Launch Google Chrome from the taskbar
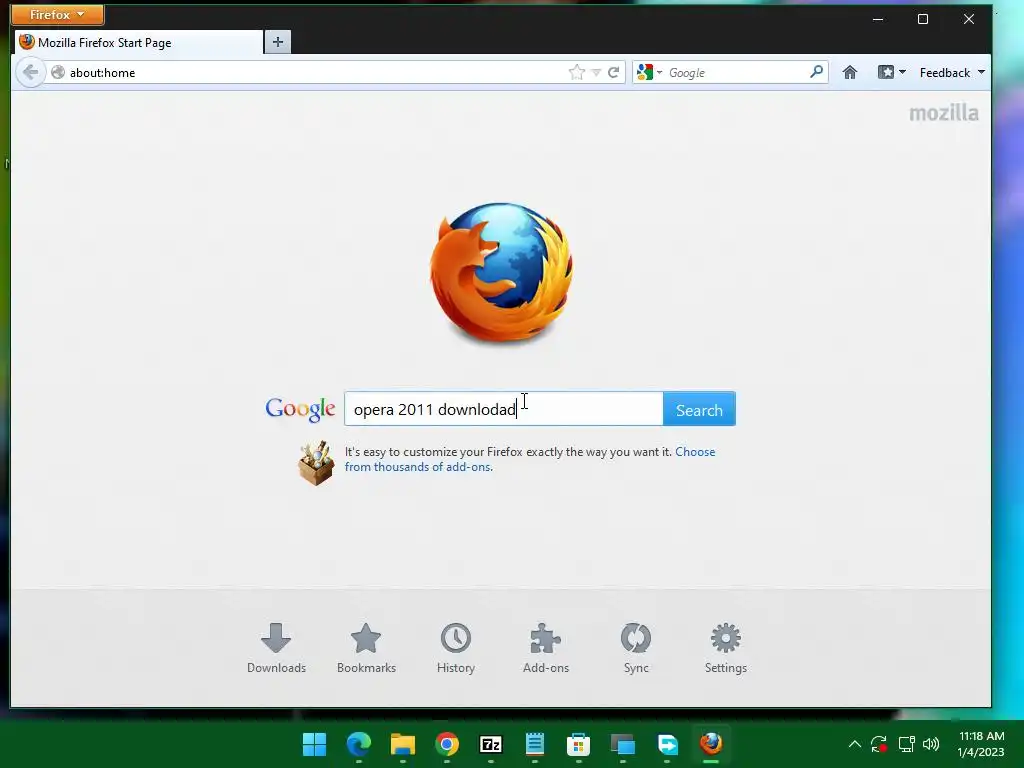This screenshot has width=1024, height=768. [x=447, y=744]
